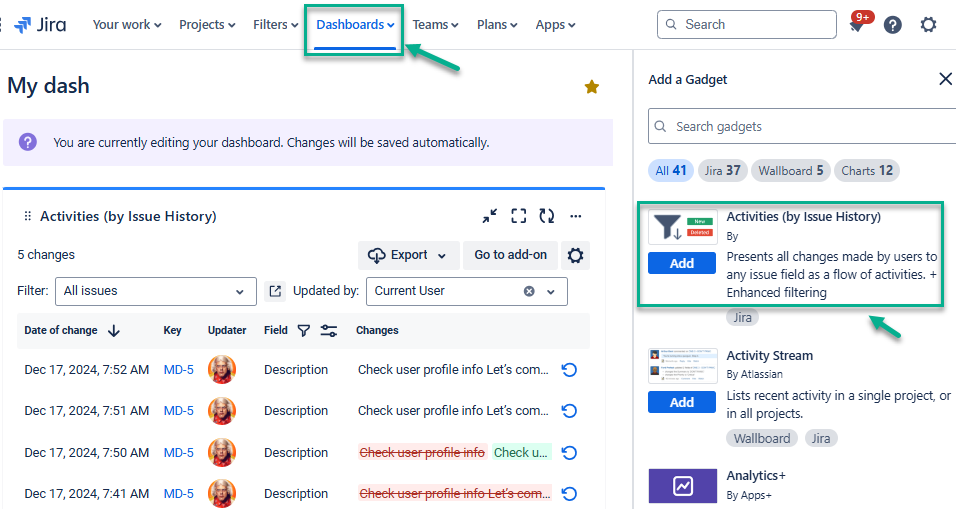The width and height of the screenshot is (956, 509).
Task: Toggle the dashboard star favorite
Action: coord(591,87)
